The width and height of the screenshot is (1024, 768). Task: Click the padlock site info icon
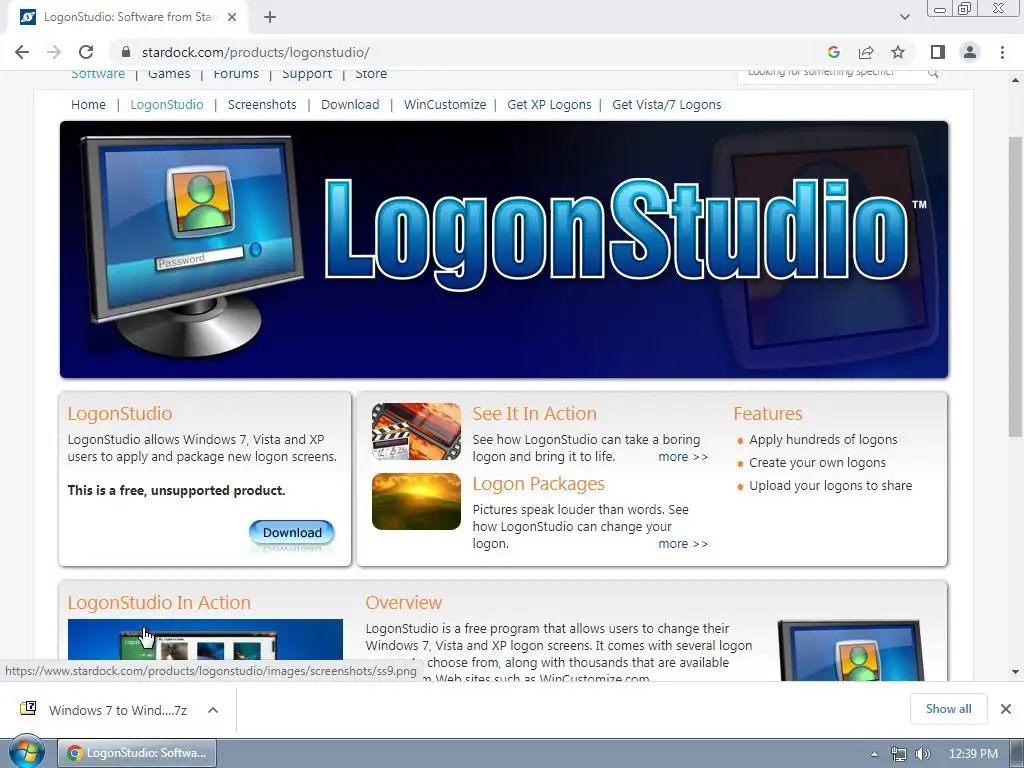(126, 52)
